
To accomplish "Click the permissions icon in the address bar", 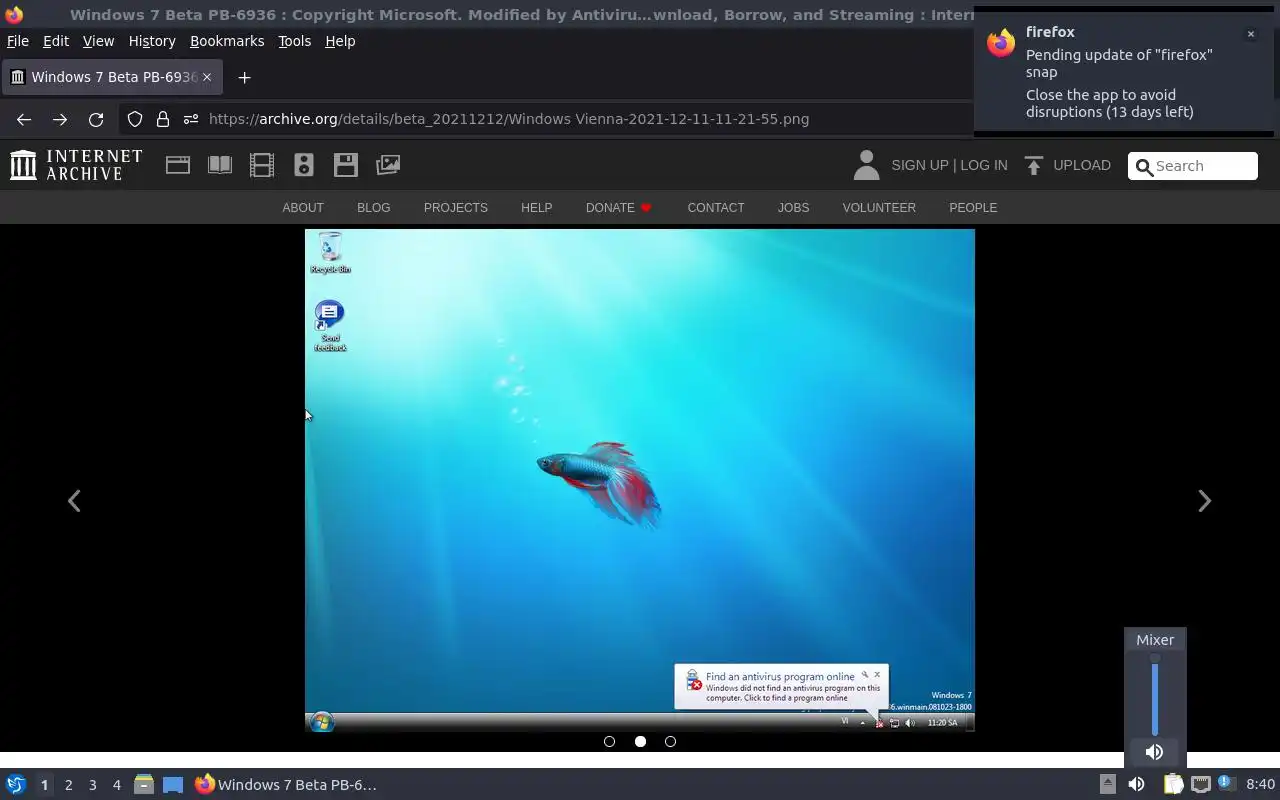I will [191, 119].
